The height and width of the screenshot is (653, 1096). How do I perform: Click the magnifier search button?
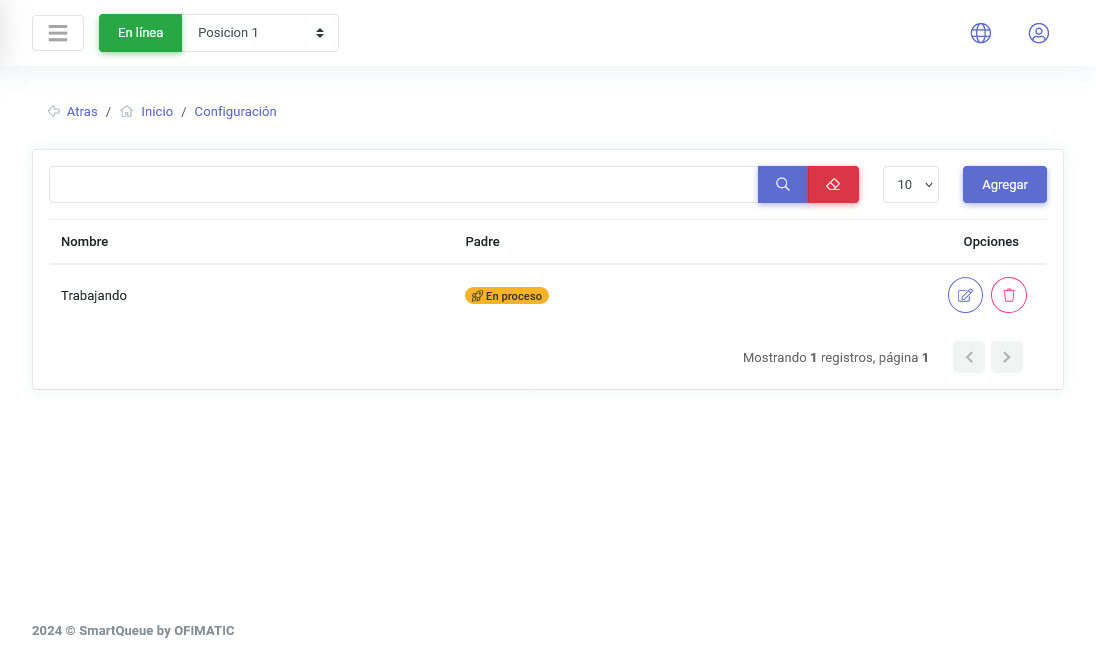783,185
